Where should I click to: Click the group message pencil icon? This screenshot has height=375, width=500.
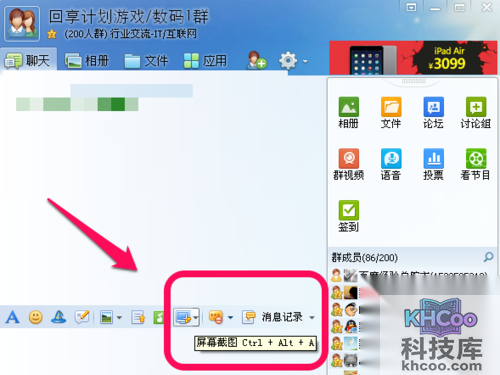[x=82, y=317]
